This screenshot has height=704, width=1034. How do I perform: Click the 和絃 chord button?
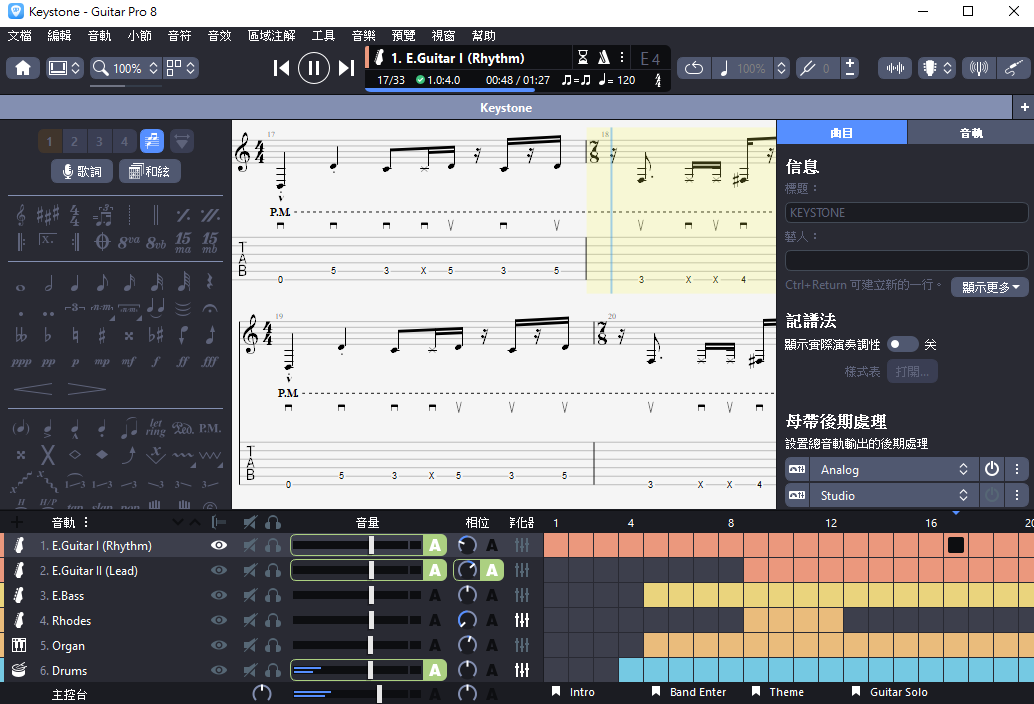(149, 171)
